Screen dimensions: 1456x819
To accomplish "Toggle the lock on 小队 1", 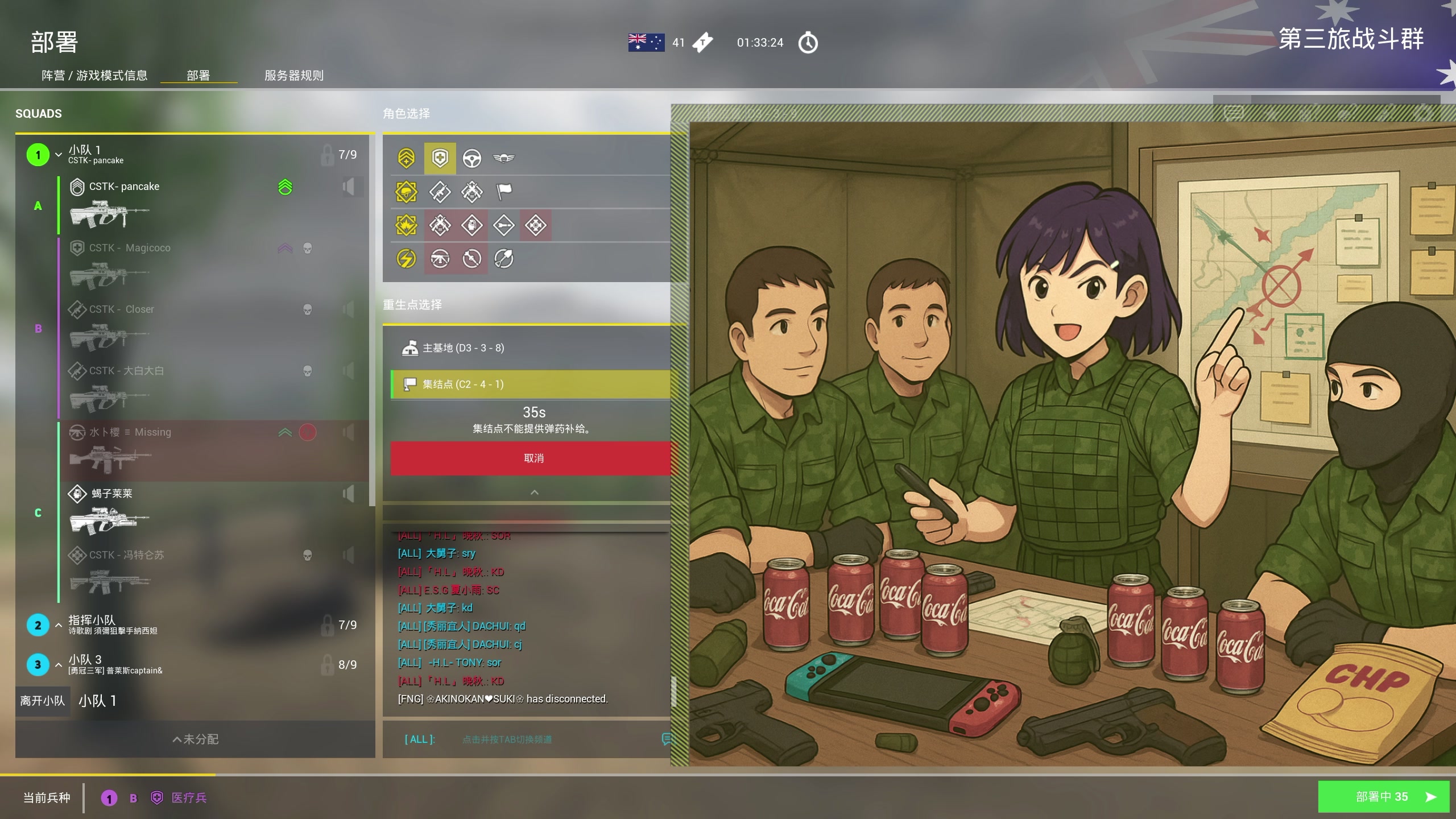I will [x=326, y=155].
